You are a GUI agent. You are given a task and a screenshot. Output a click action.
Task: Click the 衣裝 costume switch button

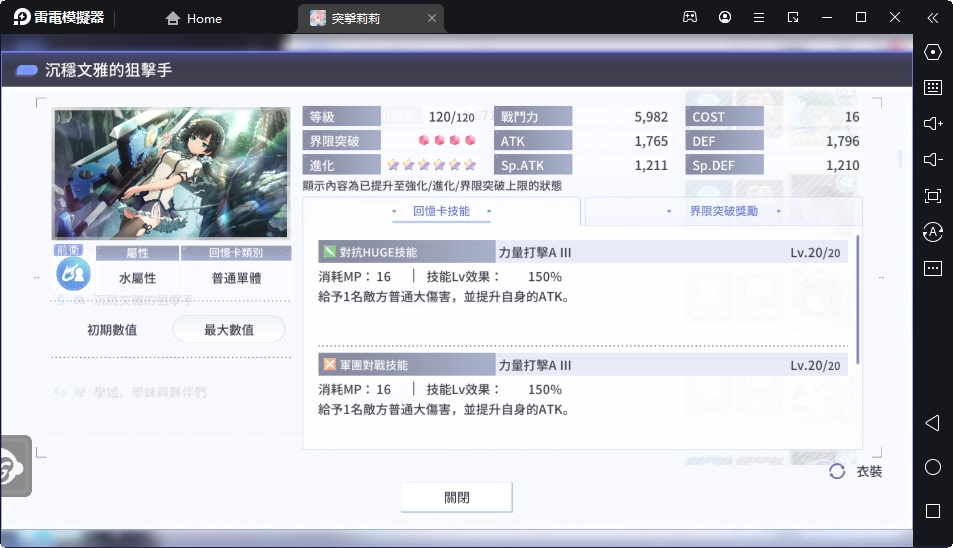(856, 471)
